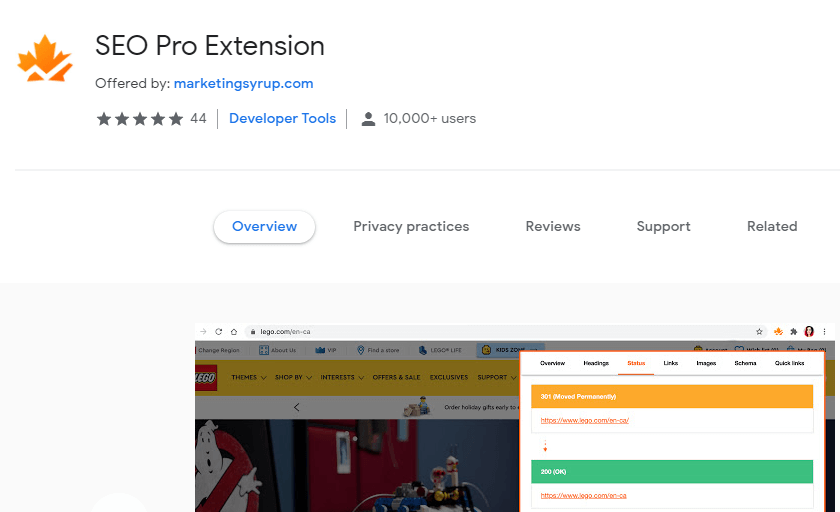The image size is (840, 512).
Task: Open the Developer Tools category link
Action: tap(282, 118)
